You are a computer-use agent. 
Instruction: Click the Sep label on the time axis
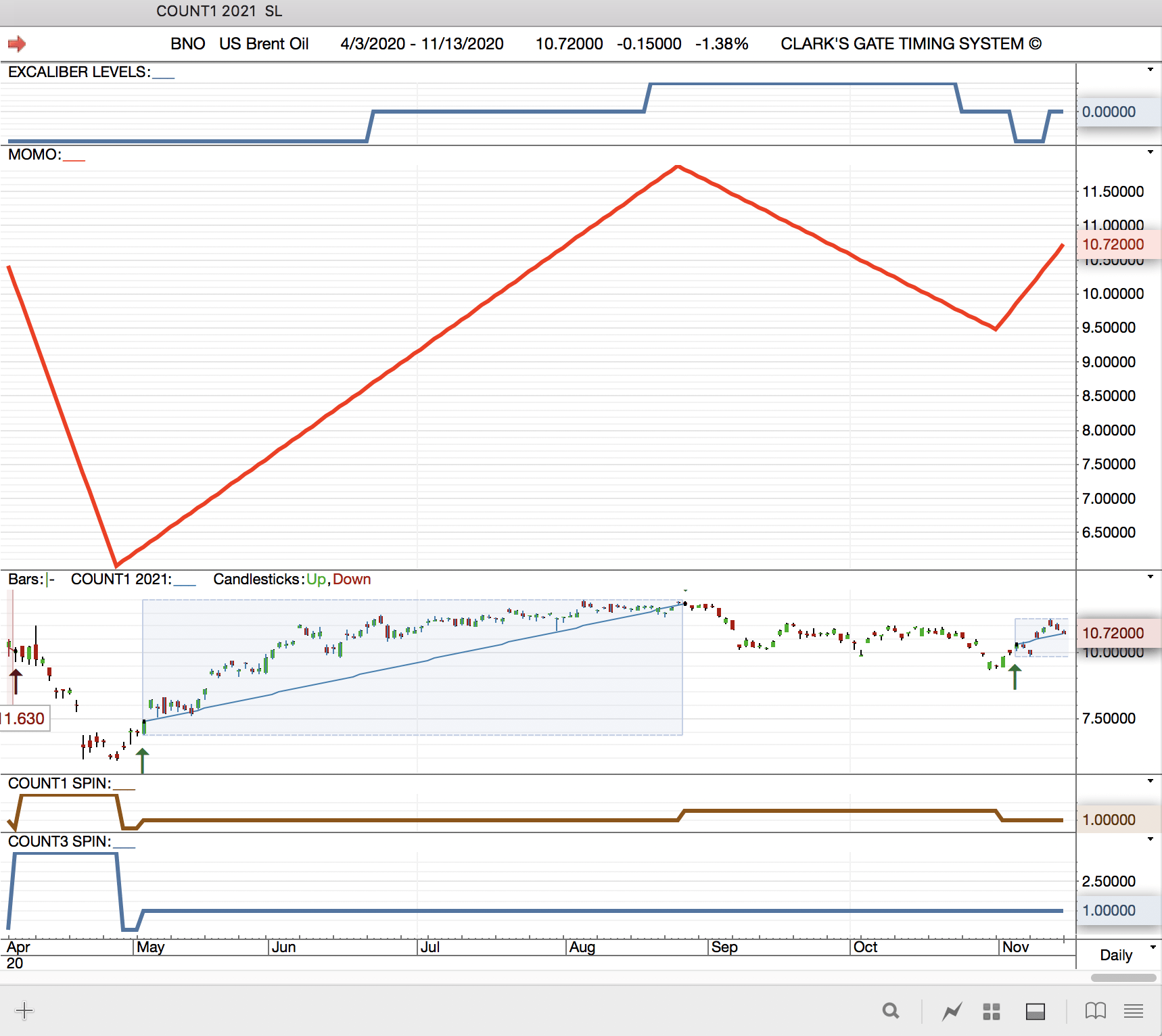tap(724, 947)
